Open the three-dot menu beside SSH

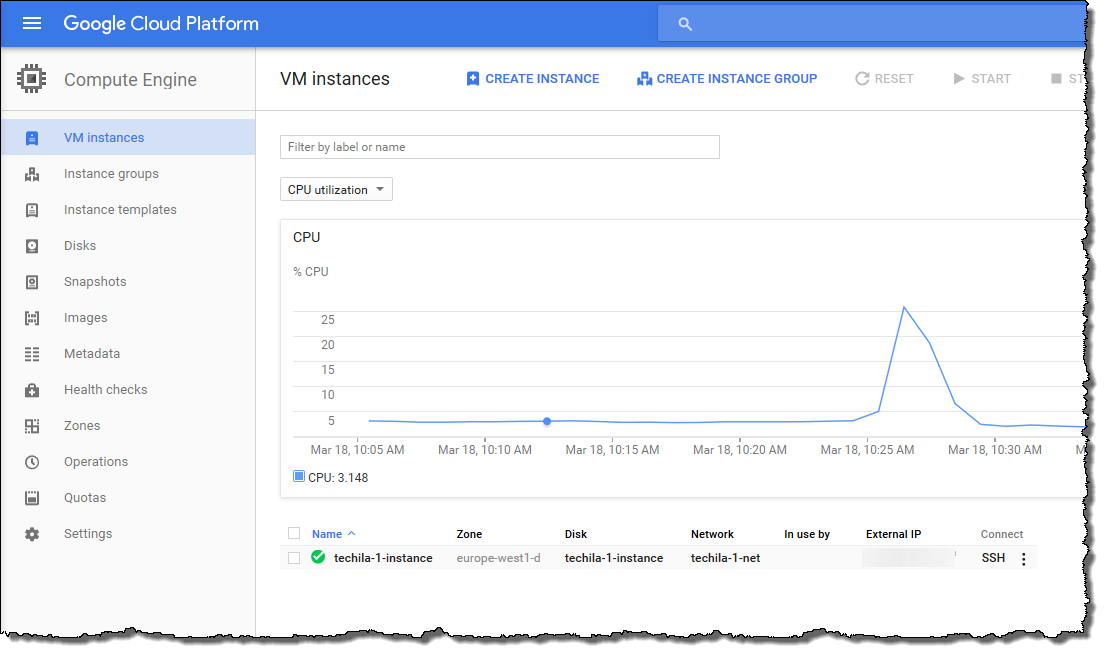[x=1023, y=559]
